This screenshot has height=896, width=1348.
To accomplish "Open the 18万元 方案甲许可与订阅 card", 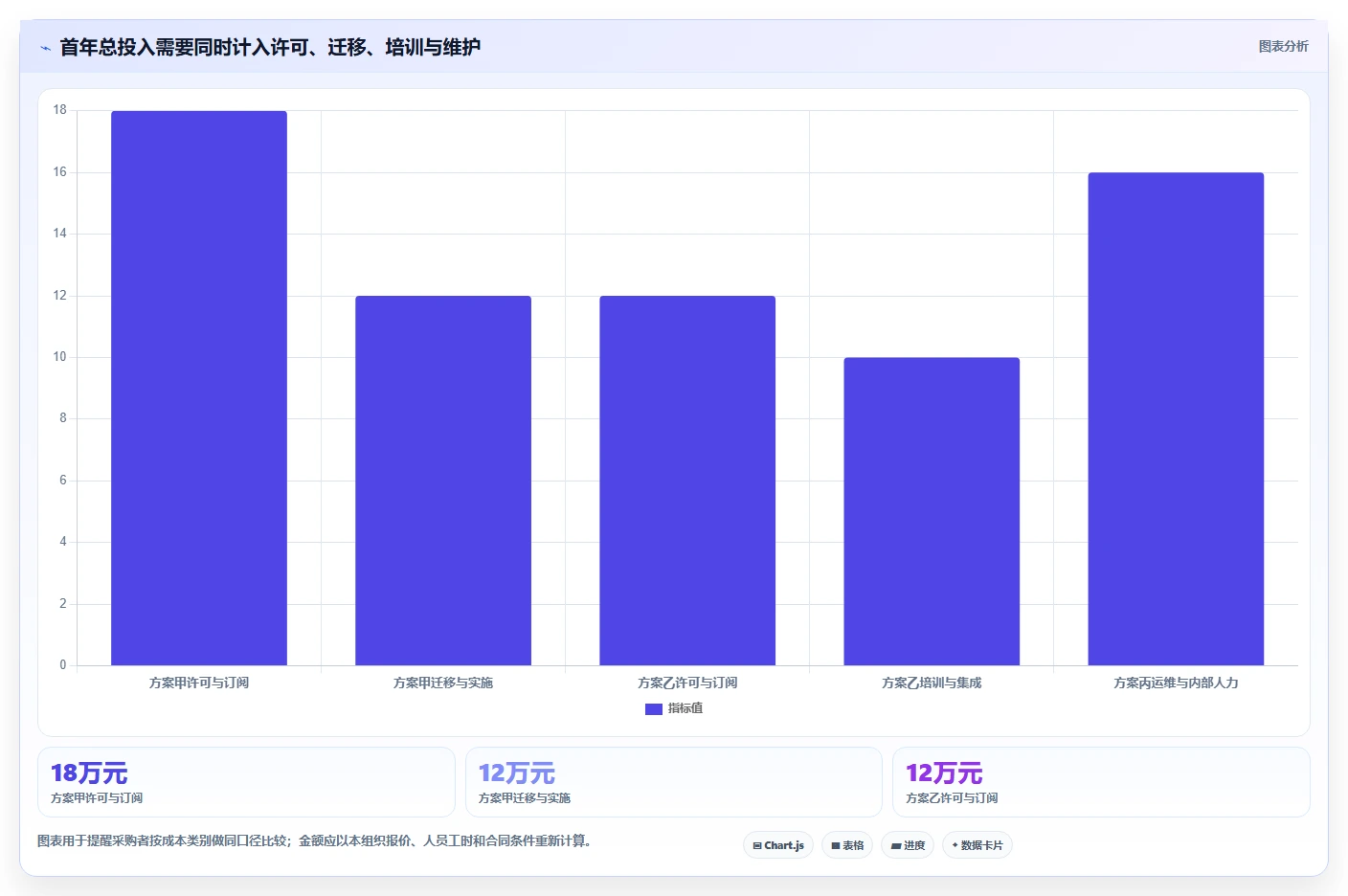I will (246, 782).
